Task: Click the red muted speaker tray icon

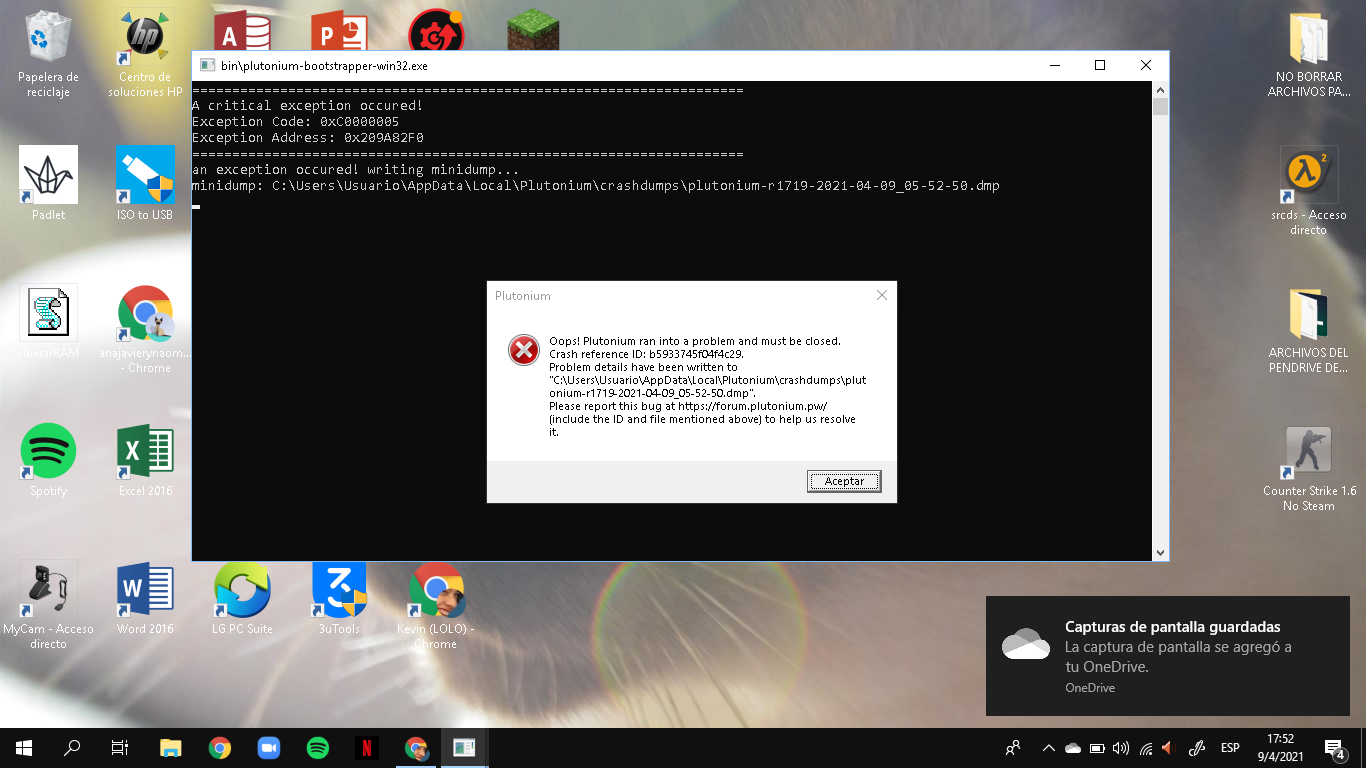Action: click(x=1166, y=748)
